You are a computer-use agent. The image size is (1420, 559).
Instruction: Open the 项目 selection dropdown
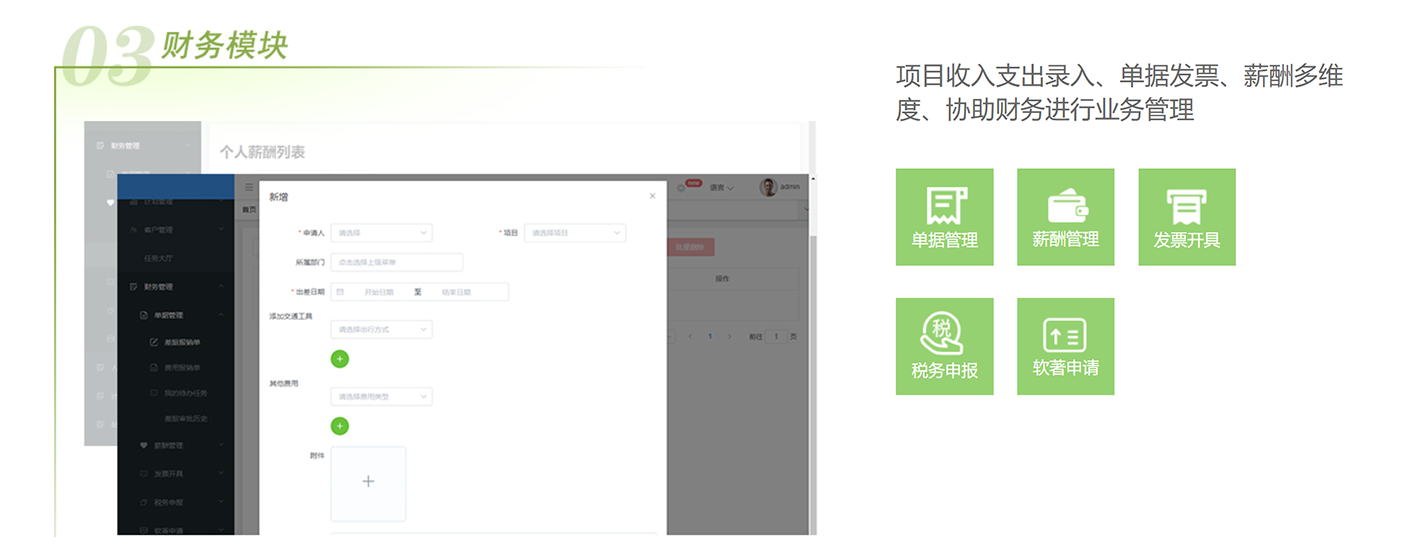(574, 233)
